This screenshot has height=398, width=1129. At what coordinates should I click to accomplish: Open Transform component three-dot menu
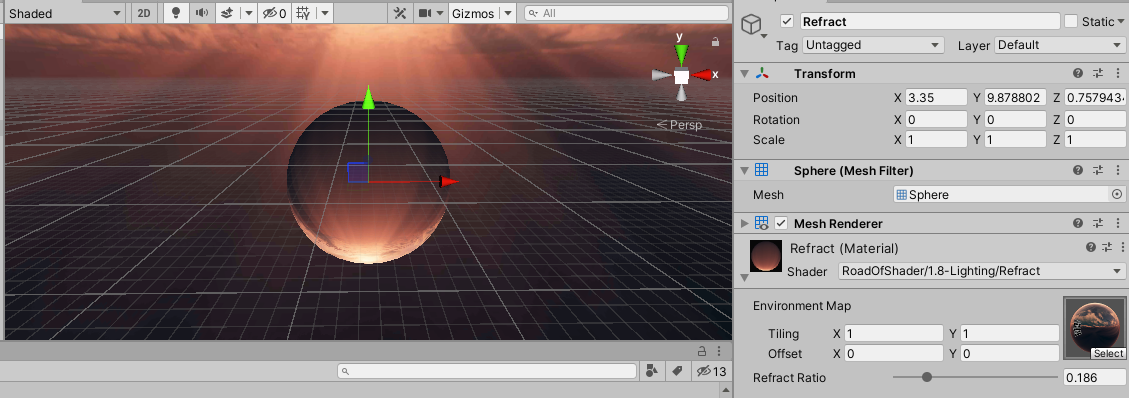coord(1118,73)
